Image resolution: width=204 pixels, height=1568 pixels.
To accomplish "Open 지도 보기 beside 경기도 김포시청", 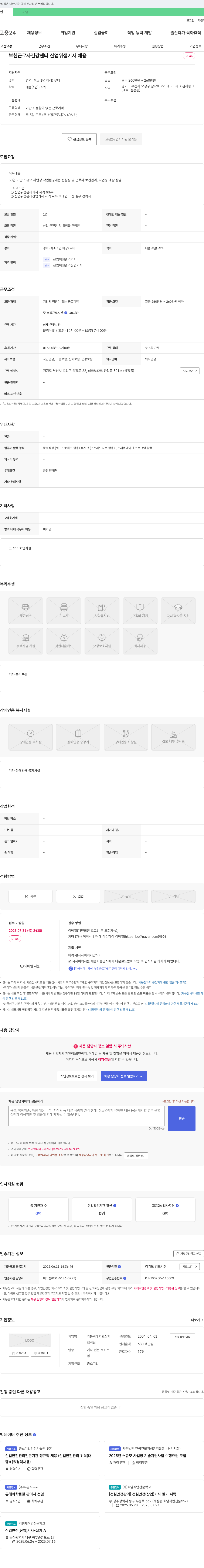I will click(189, 1267).
